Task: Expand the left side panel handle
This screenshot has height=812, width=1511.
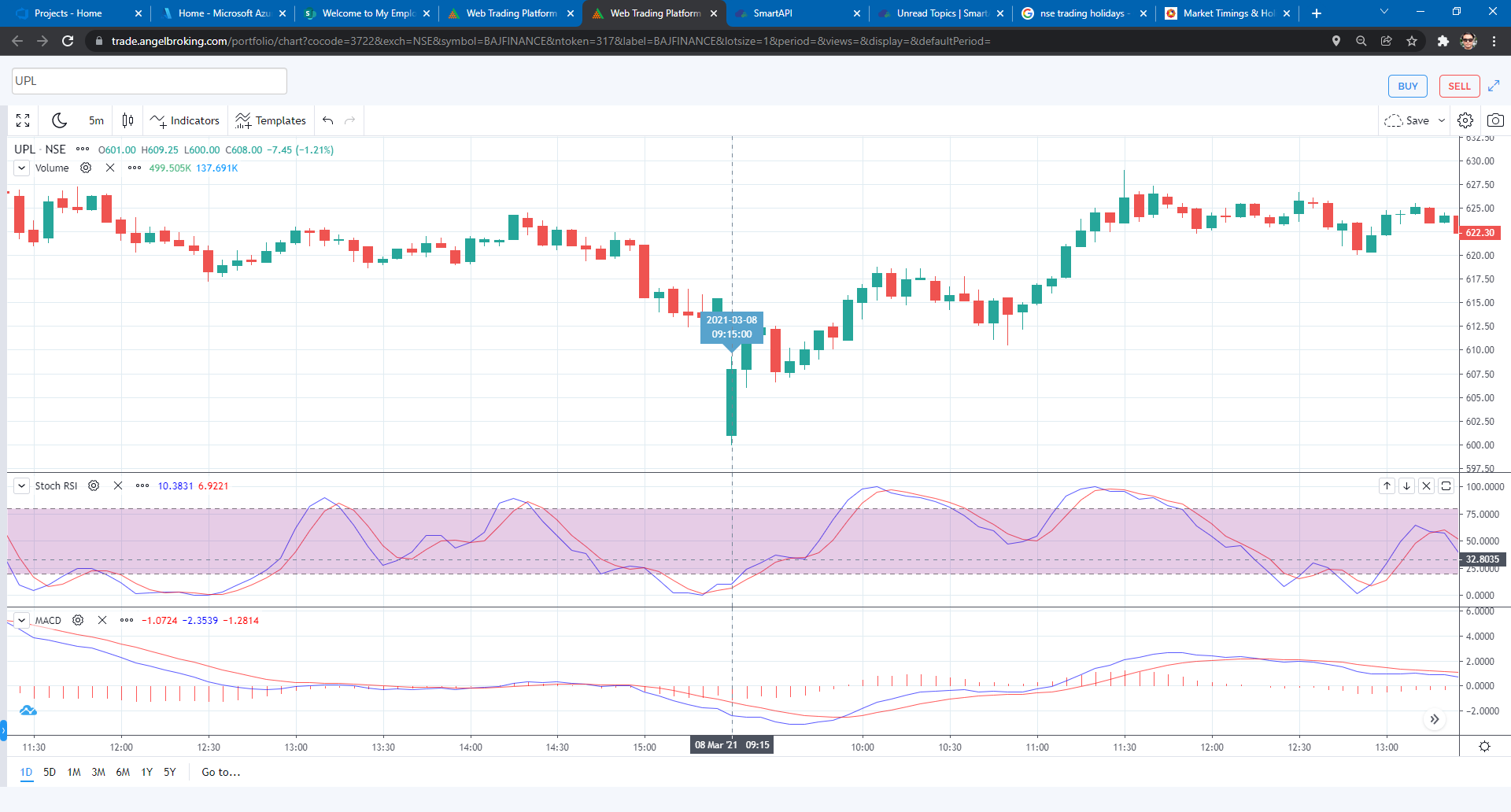Action: (x=3, y=730)
